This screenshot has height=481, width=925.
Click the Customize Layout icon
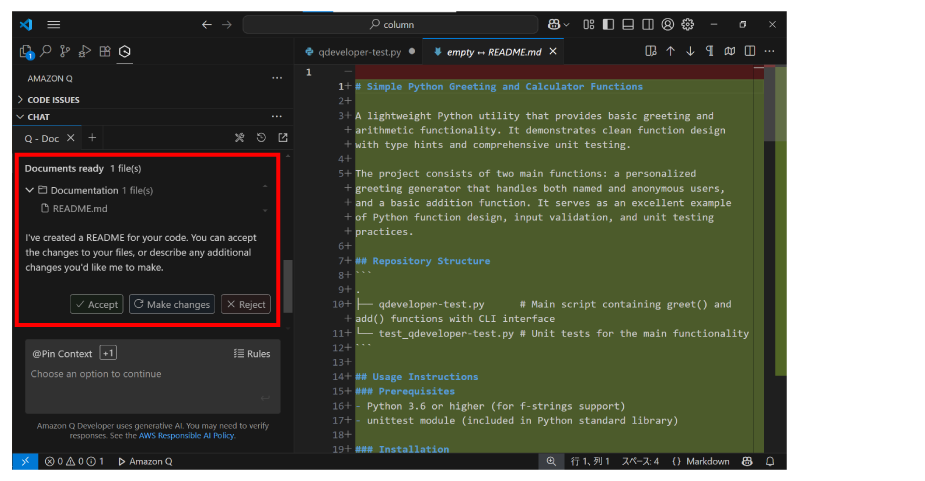coord(589,24)
